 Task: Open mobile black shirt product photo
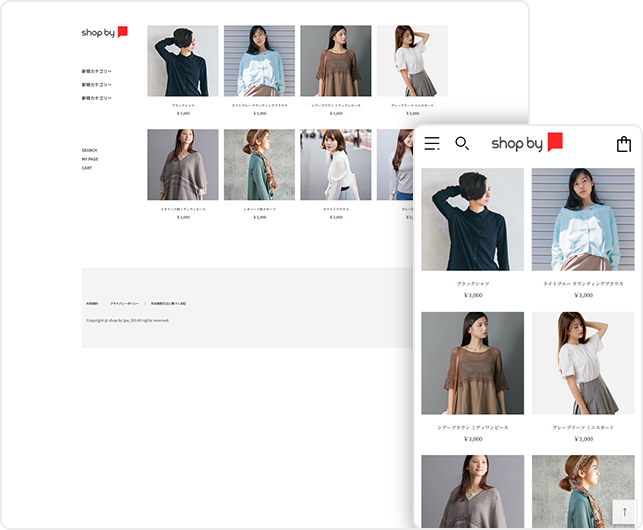pos(472,219)
